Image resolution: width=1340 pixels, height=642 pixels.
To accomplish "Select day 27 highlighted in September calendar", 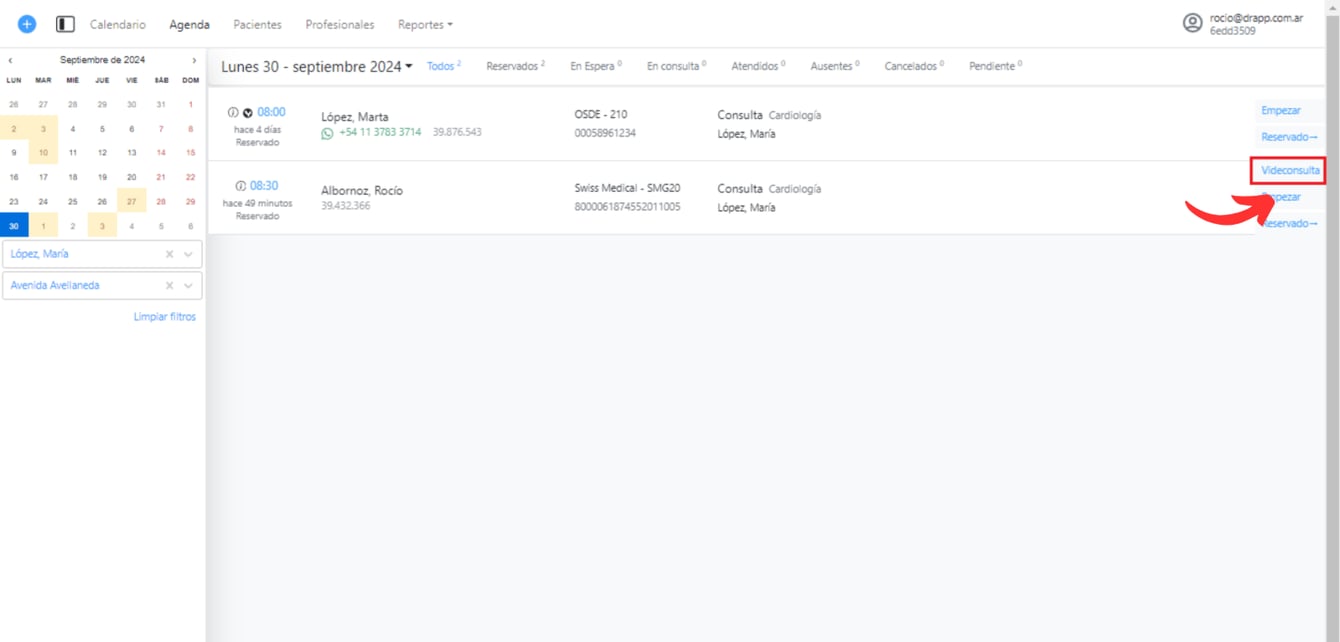I will [131, 202].
